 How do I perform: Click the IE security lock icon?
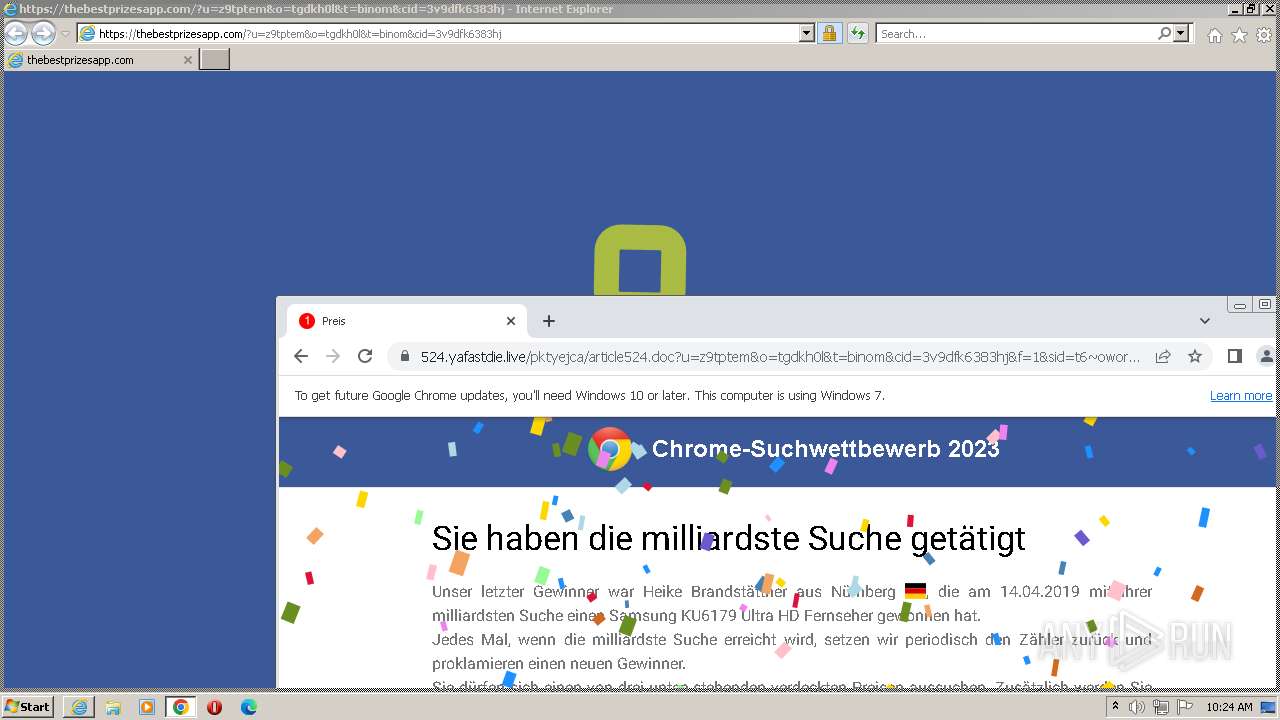click(829, 34)
